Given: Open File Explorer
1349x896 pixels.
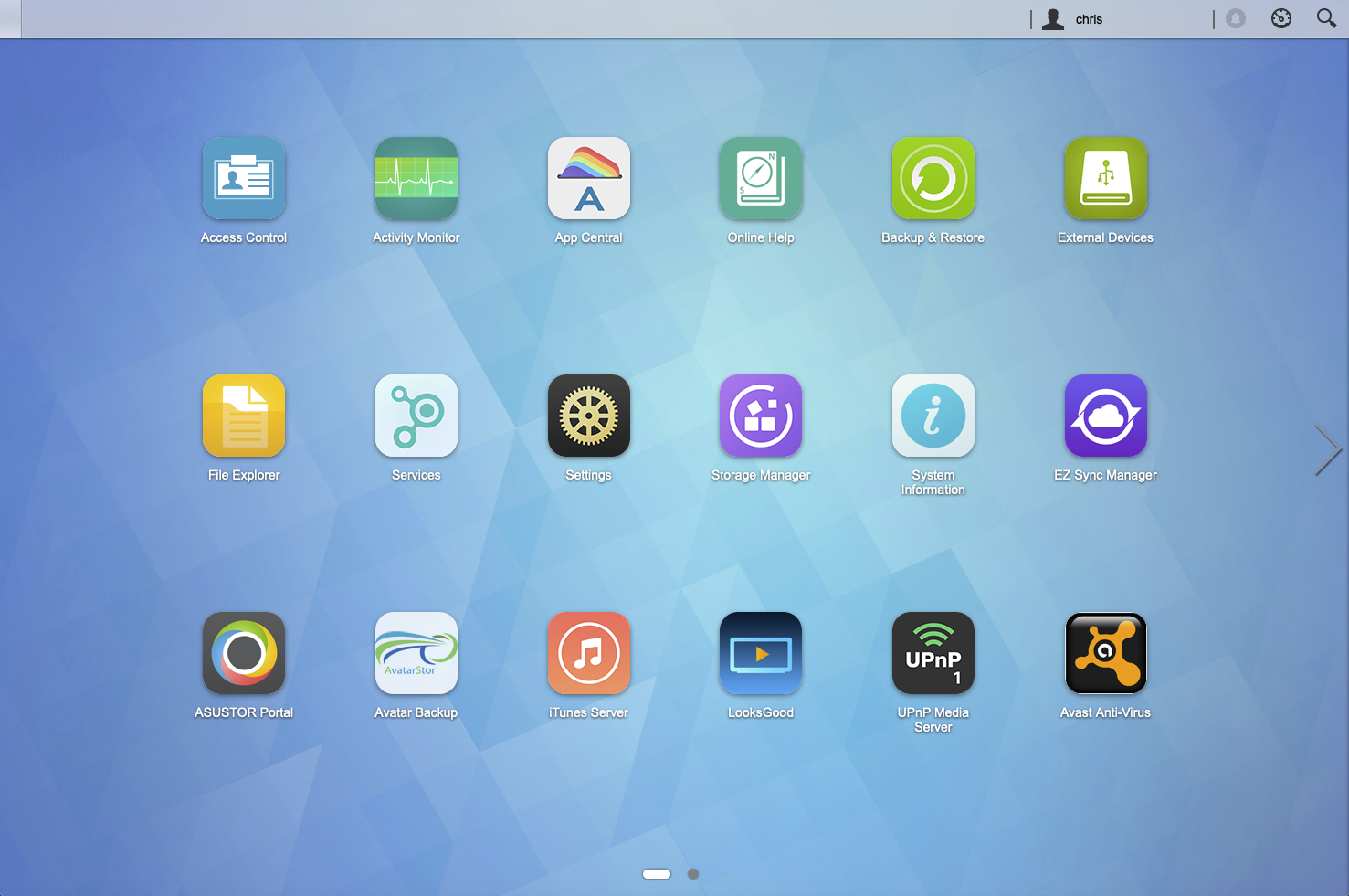Looking at the screenshot, I should [x=244, y=416].
